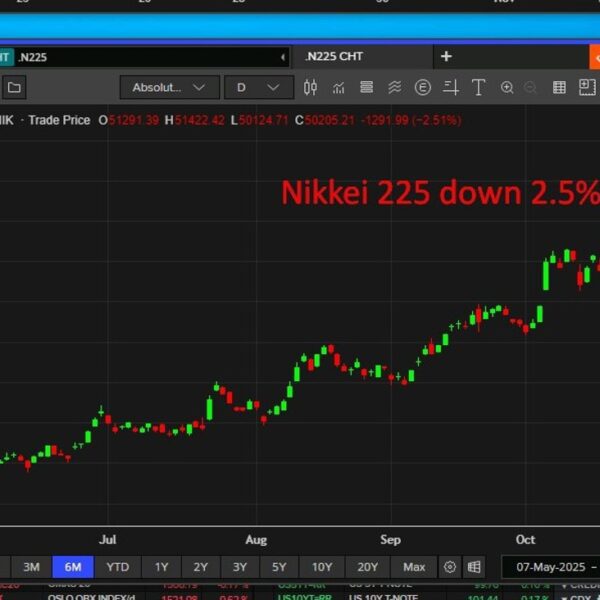Click the stacked bars icon in toolbar
This screenshot has height=600, width=600.
[367, 88]
